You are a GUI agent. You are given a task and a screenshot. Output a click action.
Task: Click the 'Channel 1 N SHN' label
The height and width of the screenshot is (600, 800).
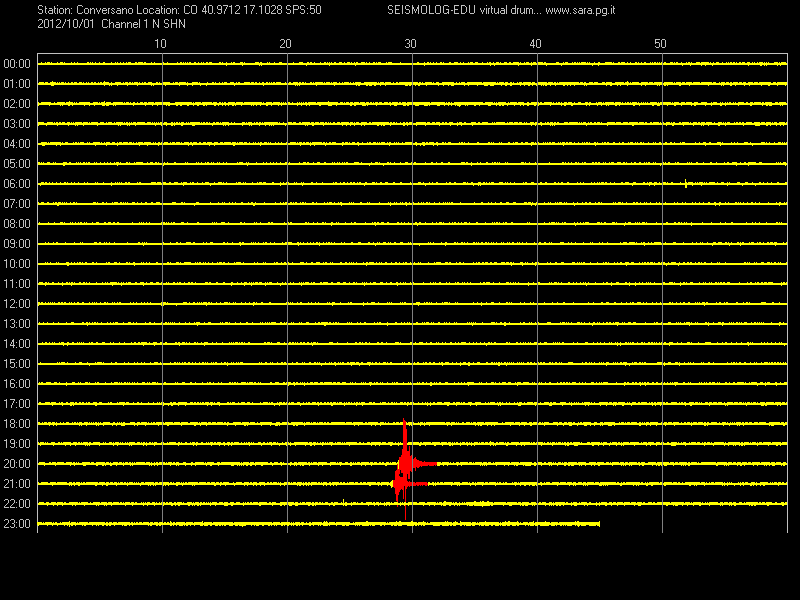click(x=143, y=24)
